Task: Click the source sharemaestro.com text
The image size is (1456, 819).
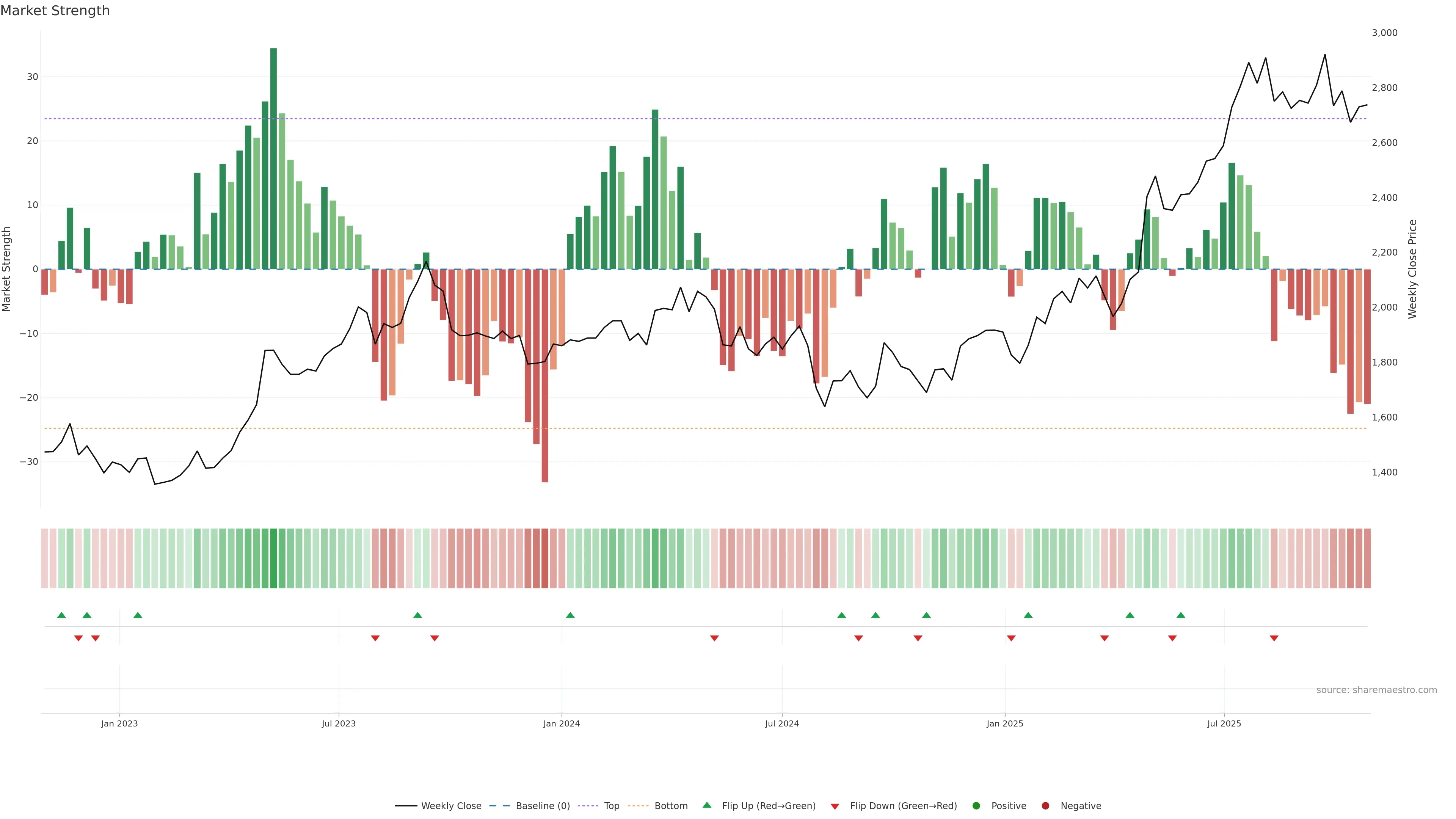Action: click(1376, 690)
